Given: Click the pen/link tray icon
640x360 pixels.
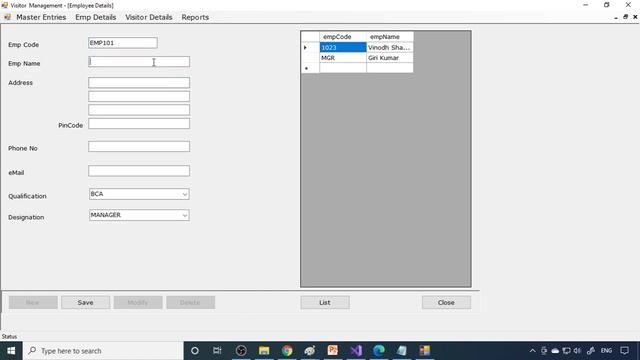Looking at the screenshot, I should 591,351.
